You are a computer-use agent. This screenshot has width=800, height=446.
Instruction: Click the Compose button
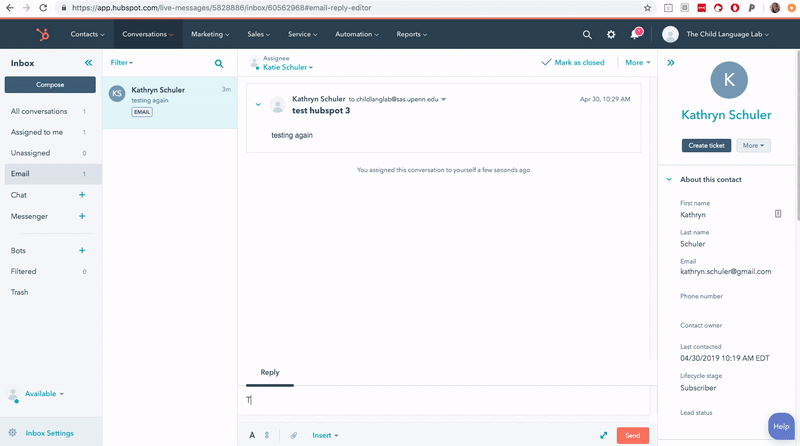click(50, 85)
